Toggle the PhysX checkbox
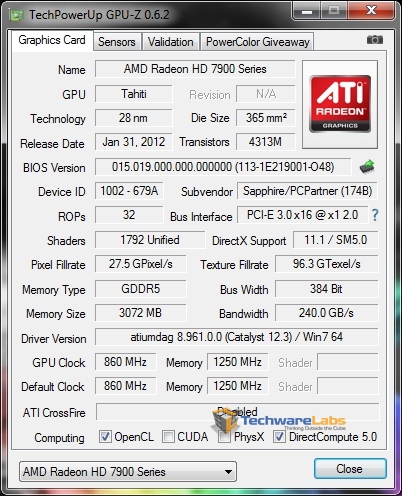402x496 pixels. point(224,436)
